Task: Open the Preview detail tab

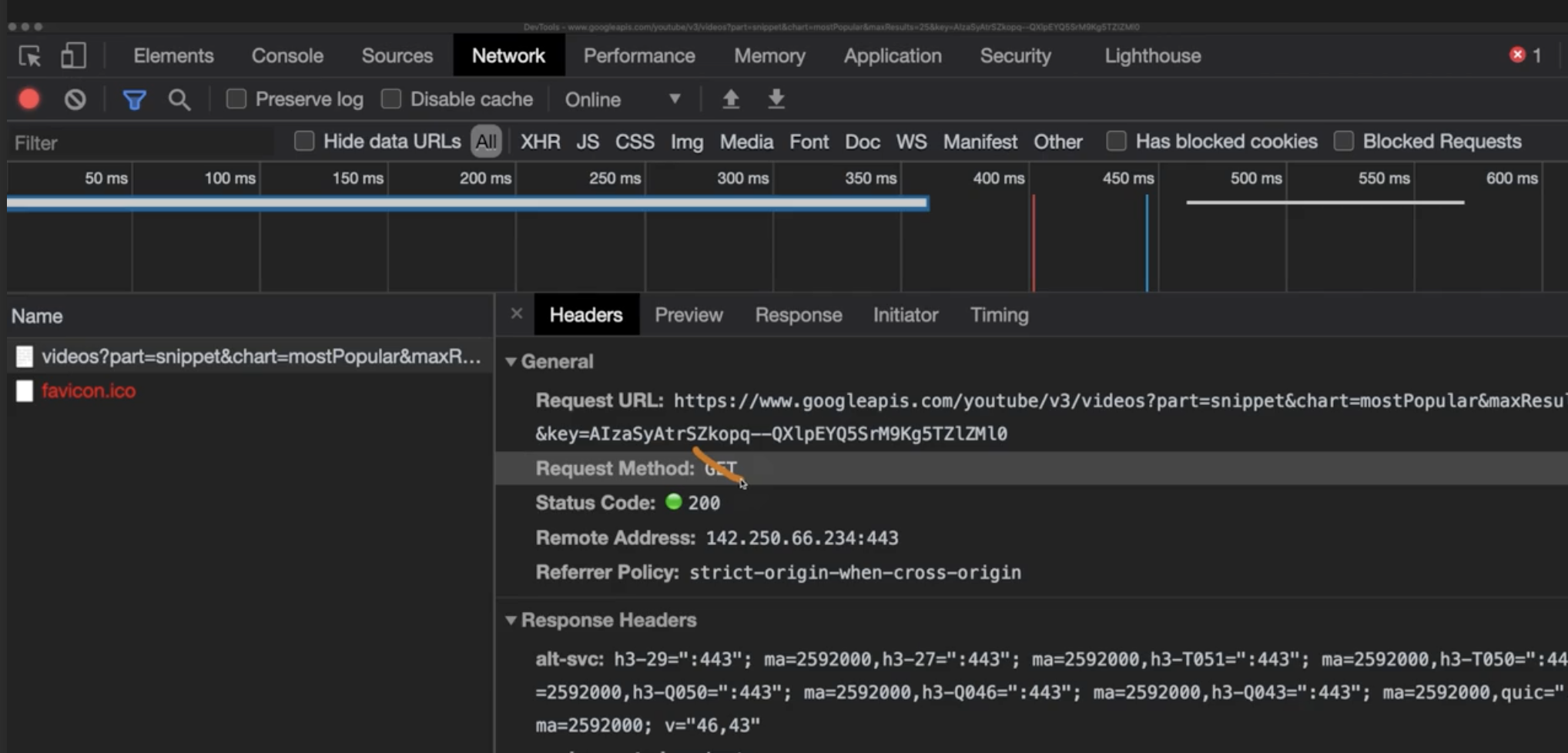Action: coord(689,314)
